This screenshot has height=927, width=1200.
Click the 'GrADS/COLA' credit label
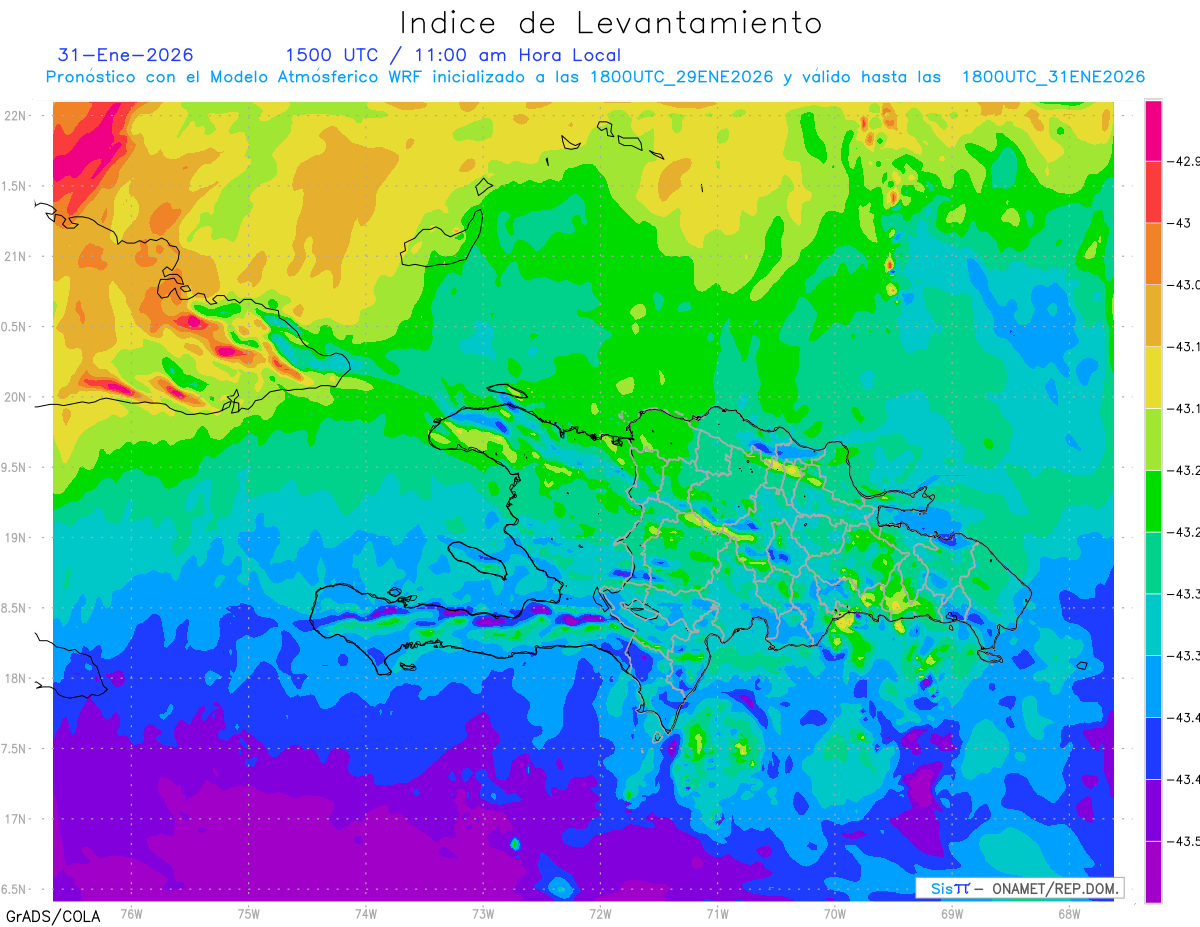pyautogui.click(x=53, y=916)
